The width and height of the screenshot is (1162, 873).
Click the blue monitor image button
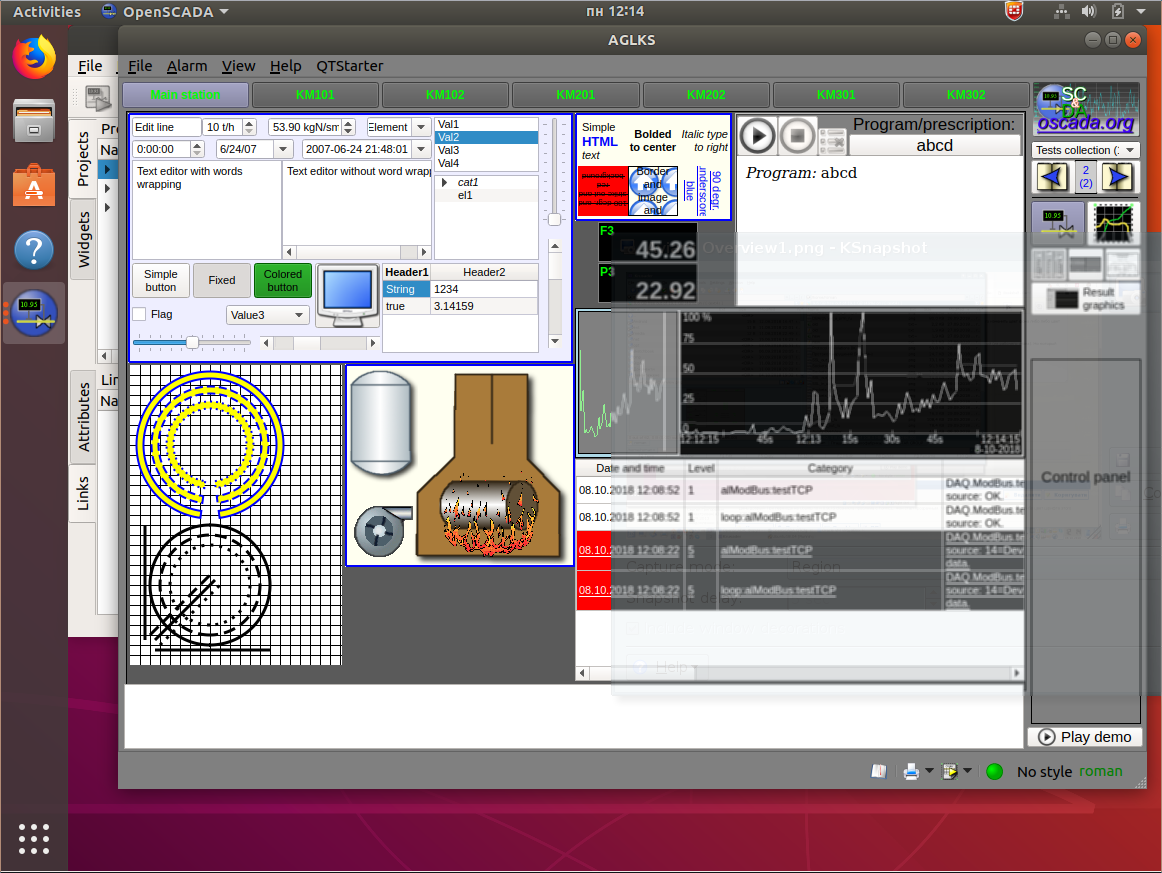[347, 295]
